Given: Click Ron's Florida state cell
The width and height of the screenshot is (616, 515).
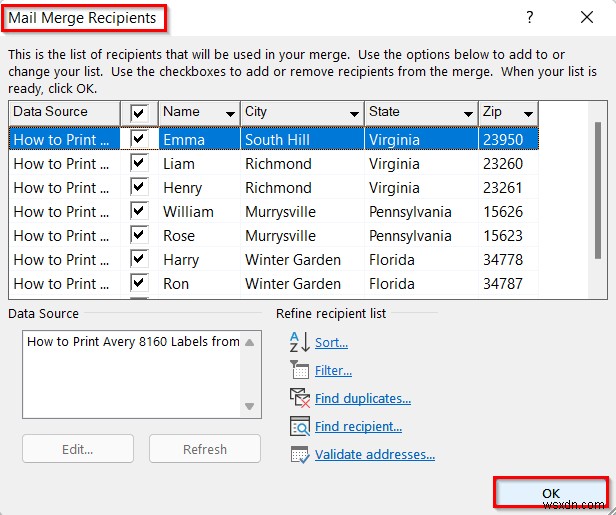Looking at the screenshot, I should (x=422, y=283).
